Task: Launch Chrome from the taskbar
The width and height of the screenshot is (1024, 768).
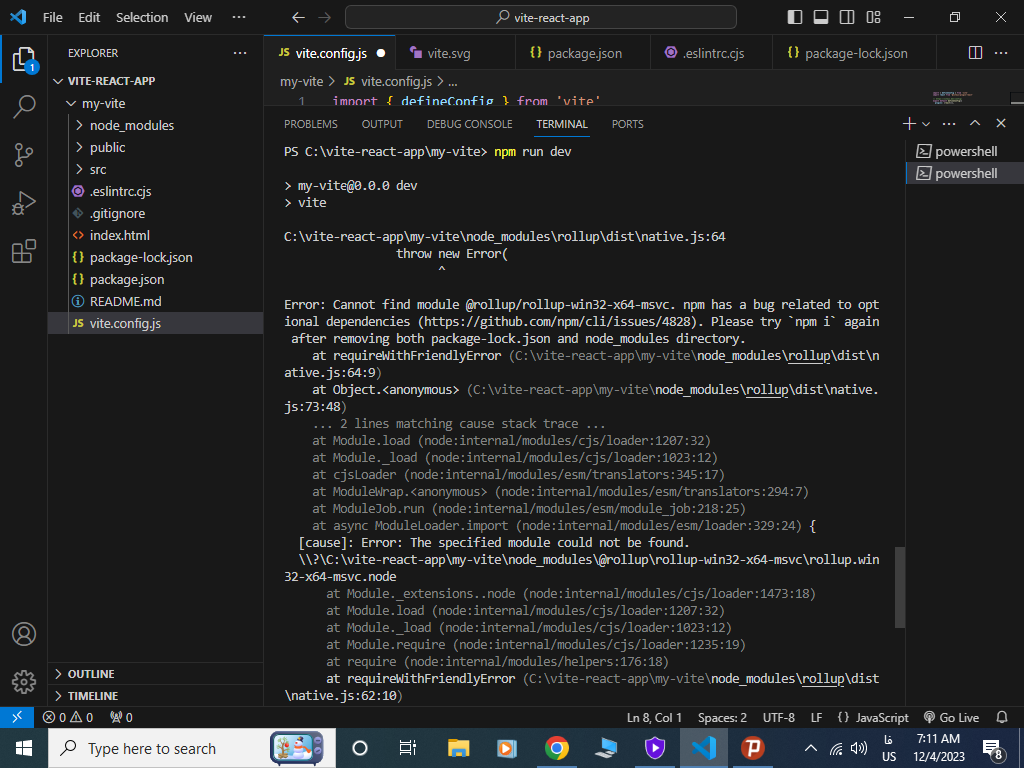Action: [x=557, y=748]
